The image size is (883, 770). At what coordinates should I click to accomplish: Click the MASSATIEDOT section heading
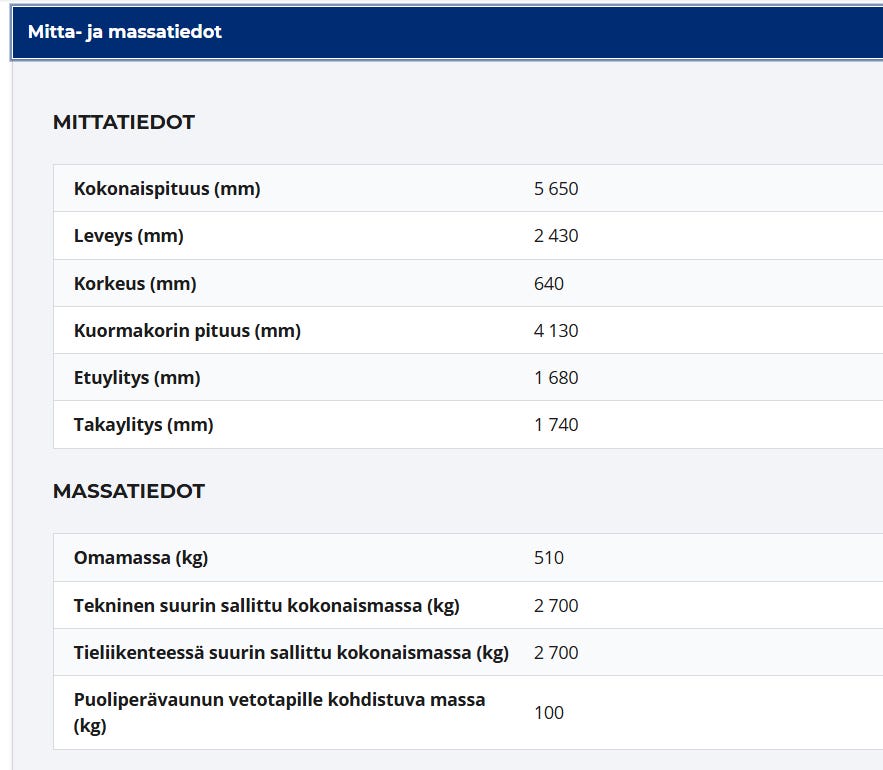[x=129, y=491]
